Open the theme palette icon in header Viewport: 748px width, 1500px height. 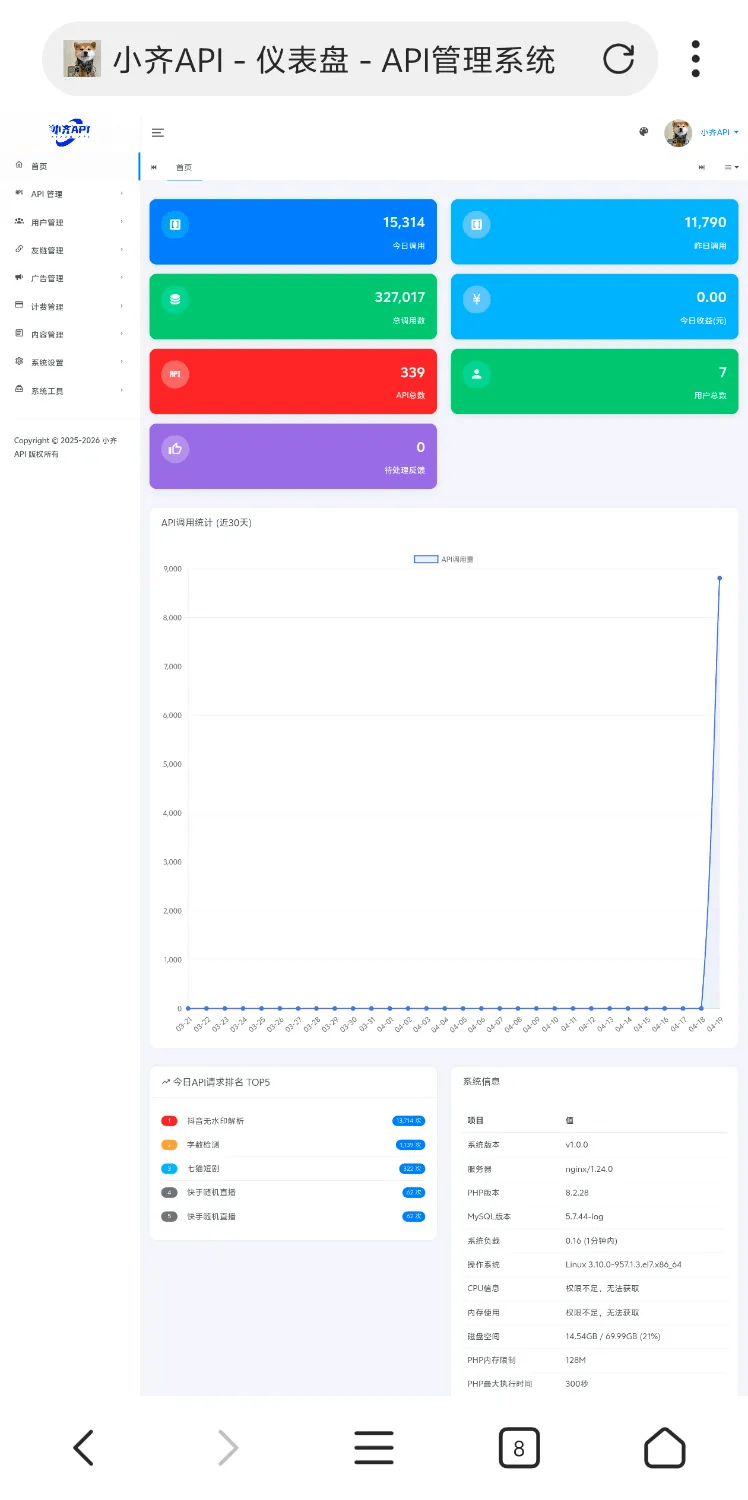click(x=644, y=132)
